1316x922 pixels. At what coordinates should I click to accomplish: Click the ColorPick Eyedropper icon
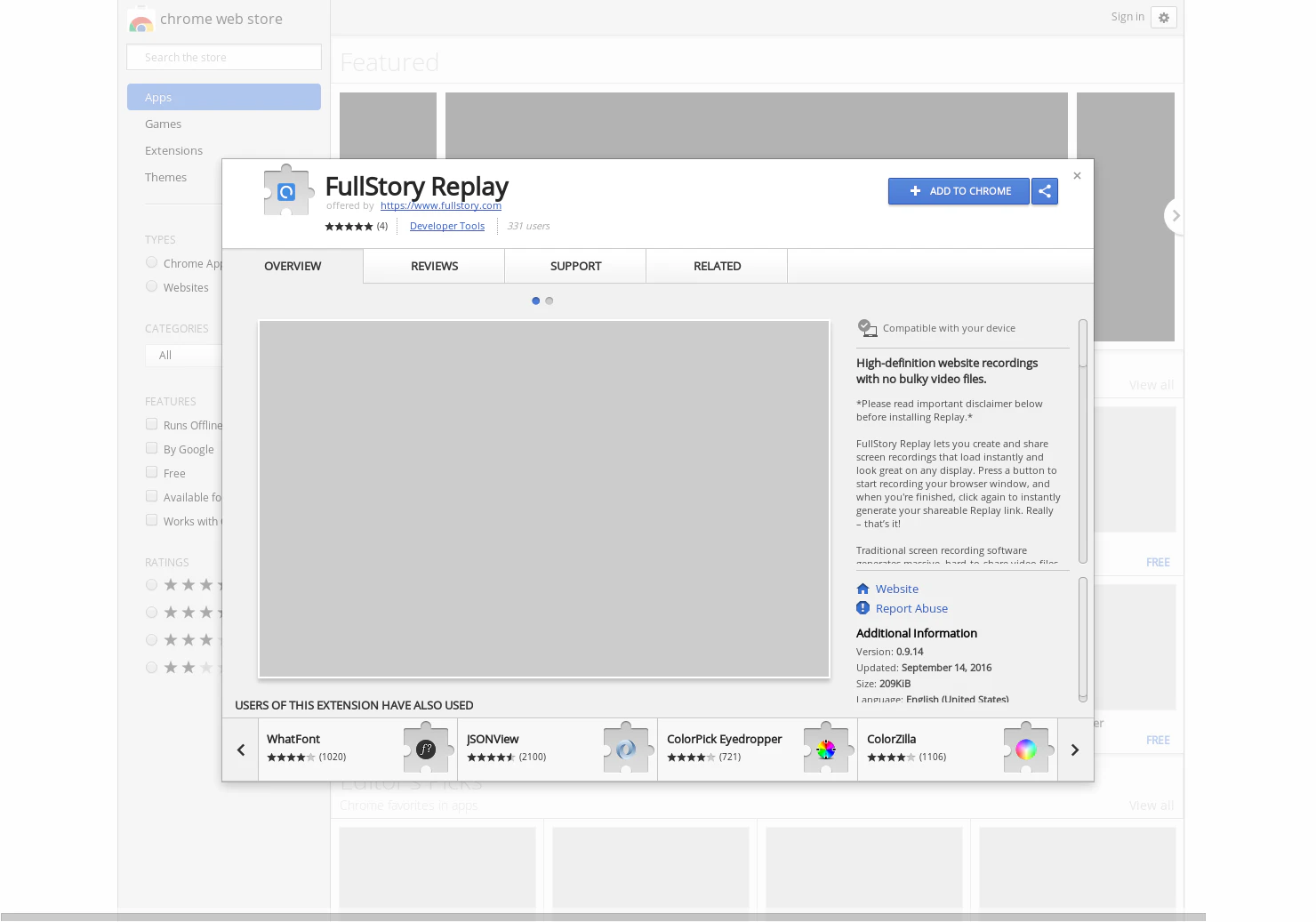[x=826, y=749]
